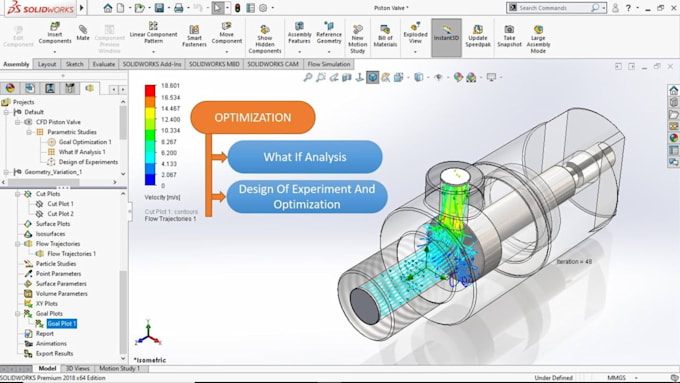Open Reference Geometry tool
Viewport: 680px width, 383px height.
329,33
